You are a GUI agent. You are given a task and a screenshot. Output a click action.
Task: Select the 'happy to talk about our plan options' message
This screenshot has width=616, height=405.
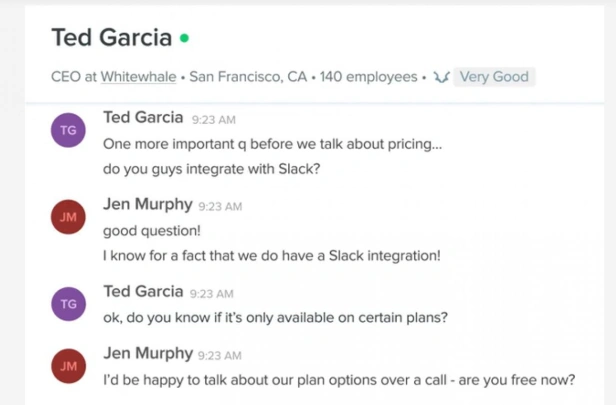339,380
